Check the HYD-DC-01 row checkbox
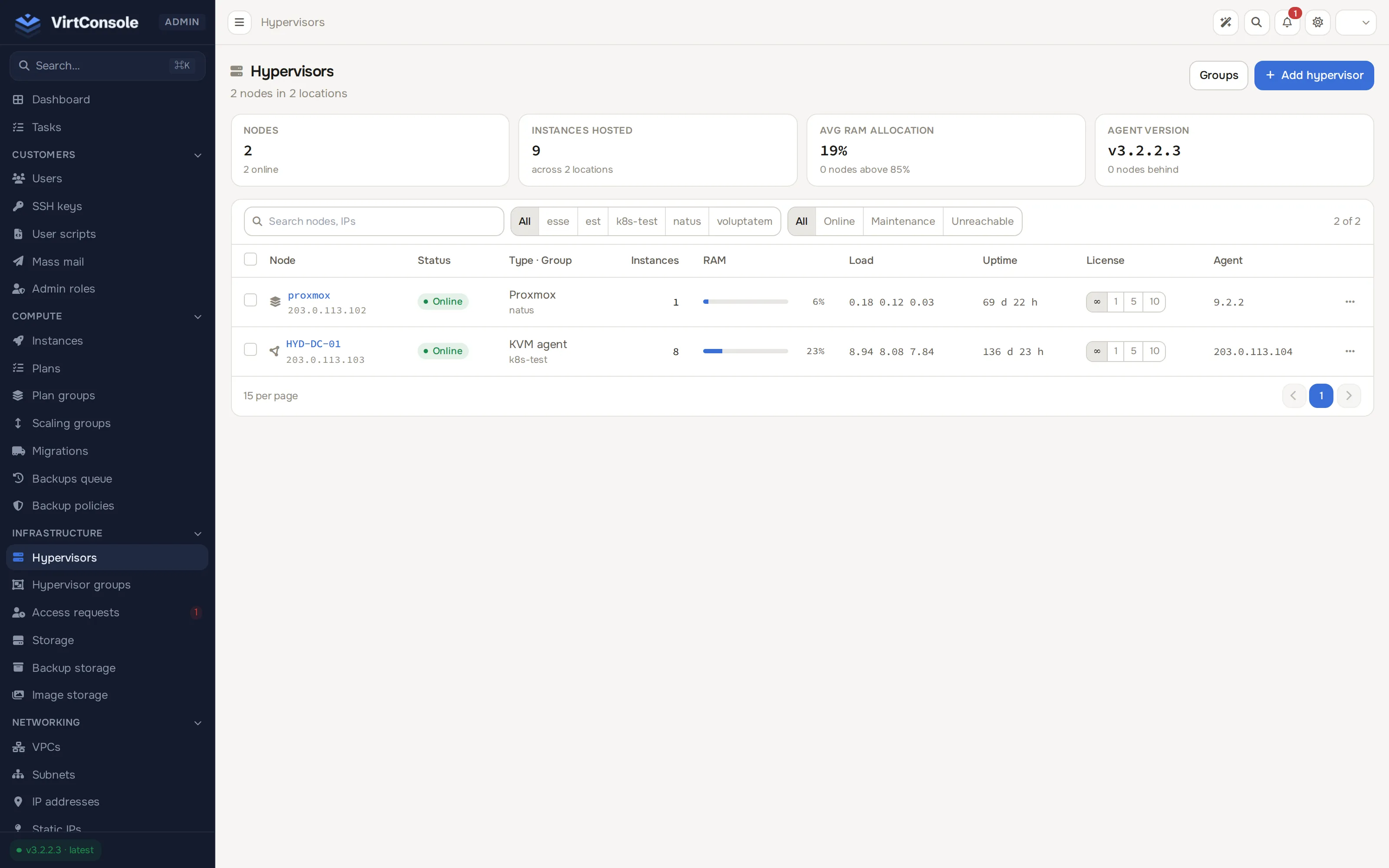The height and width of the screenshot is (868, 1389). (x=250, y=350)
